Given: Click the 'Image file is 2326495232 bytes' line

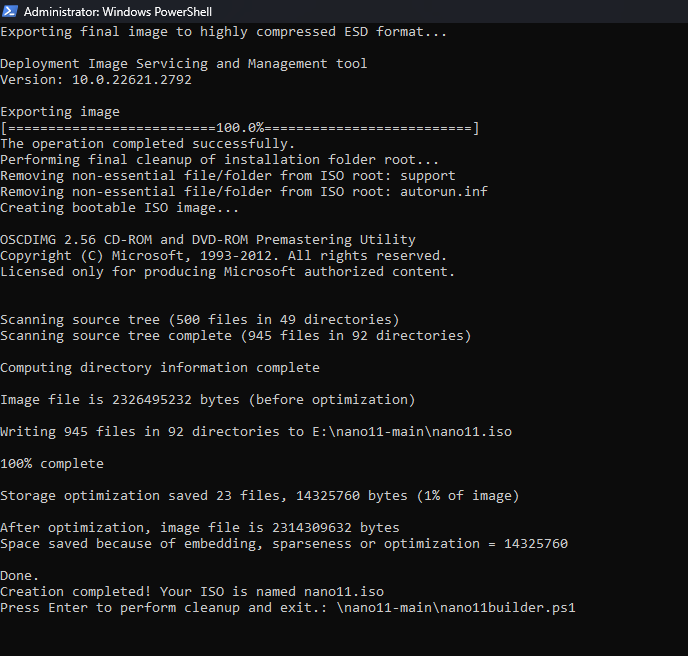Looking at the screenshot, I should [208, 400].
